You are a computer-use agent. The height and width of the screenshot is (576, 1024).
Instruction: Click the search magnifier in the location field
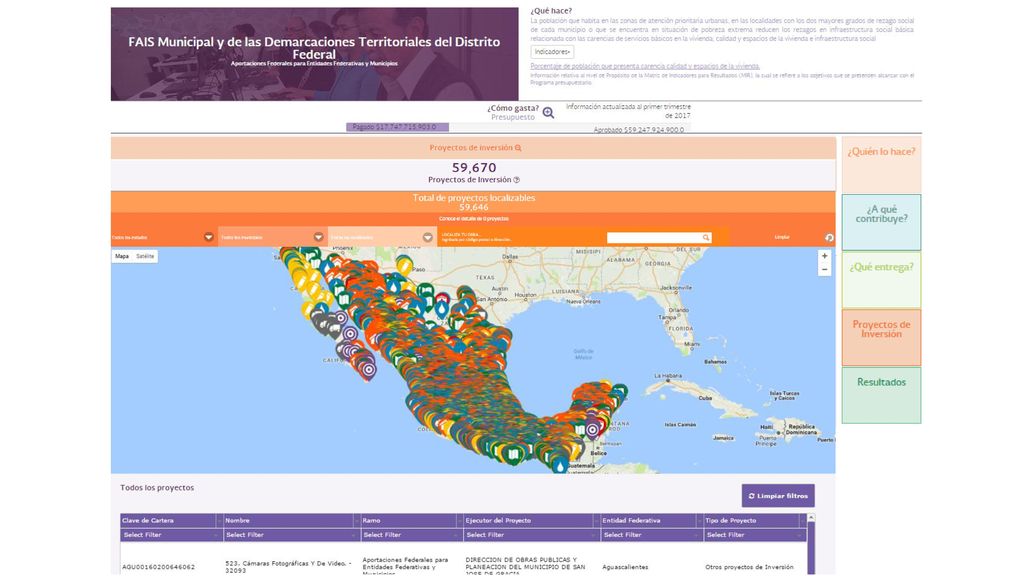[706, 238]
